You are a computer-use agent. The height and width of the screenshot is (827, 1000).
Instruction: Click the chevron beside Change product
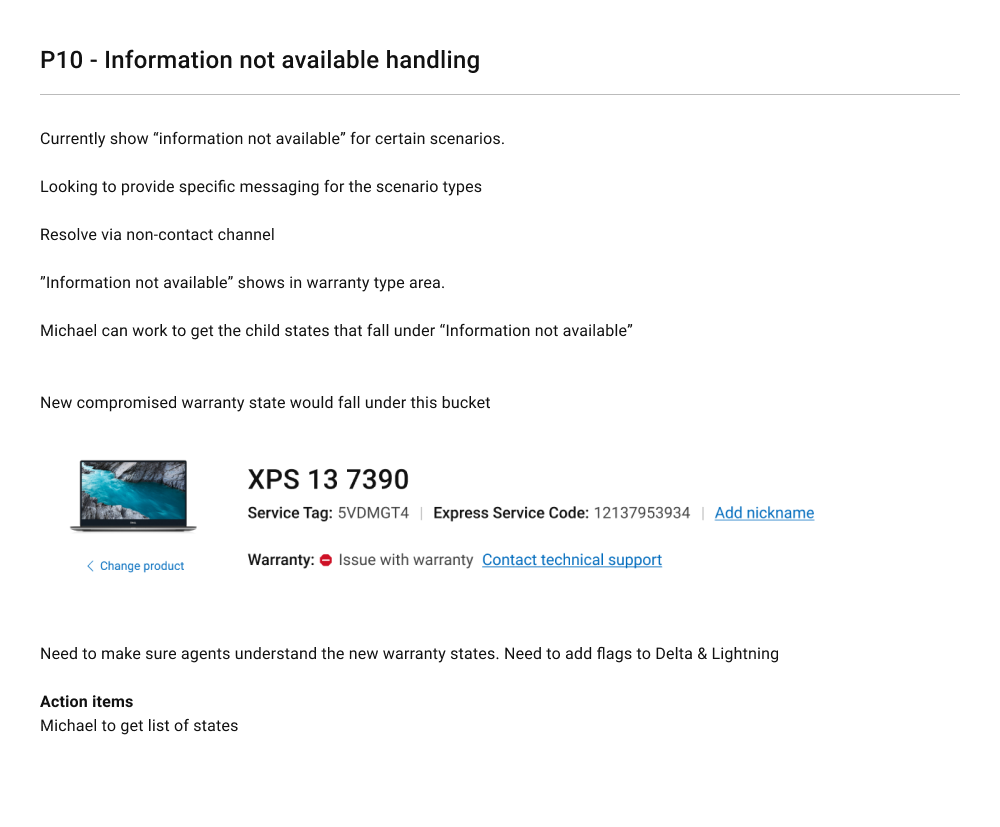[x=90, y=566]
